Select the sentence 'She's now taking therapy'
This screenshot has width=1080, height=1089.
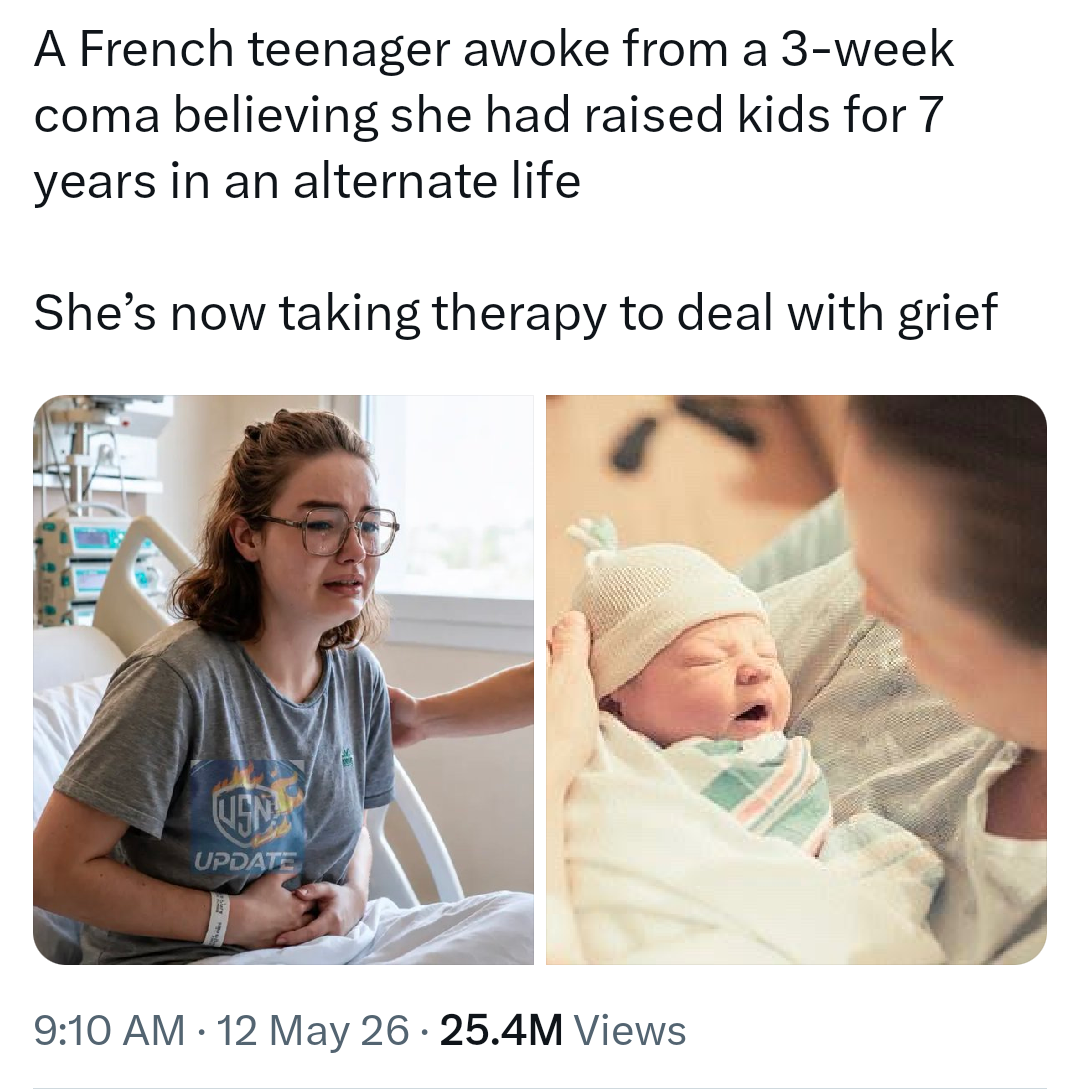coord(515,314)
